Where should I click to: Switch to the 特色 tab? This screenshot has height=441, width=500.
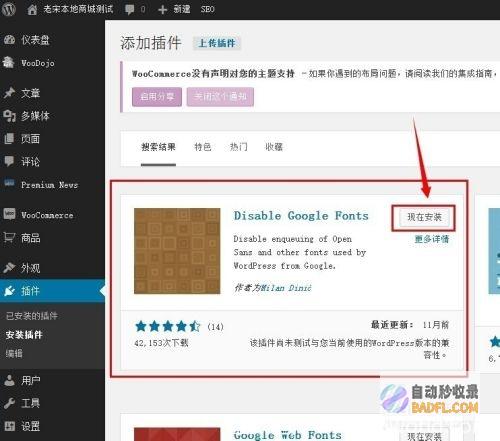pyautogui.click(x=203, y=147)
